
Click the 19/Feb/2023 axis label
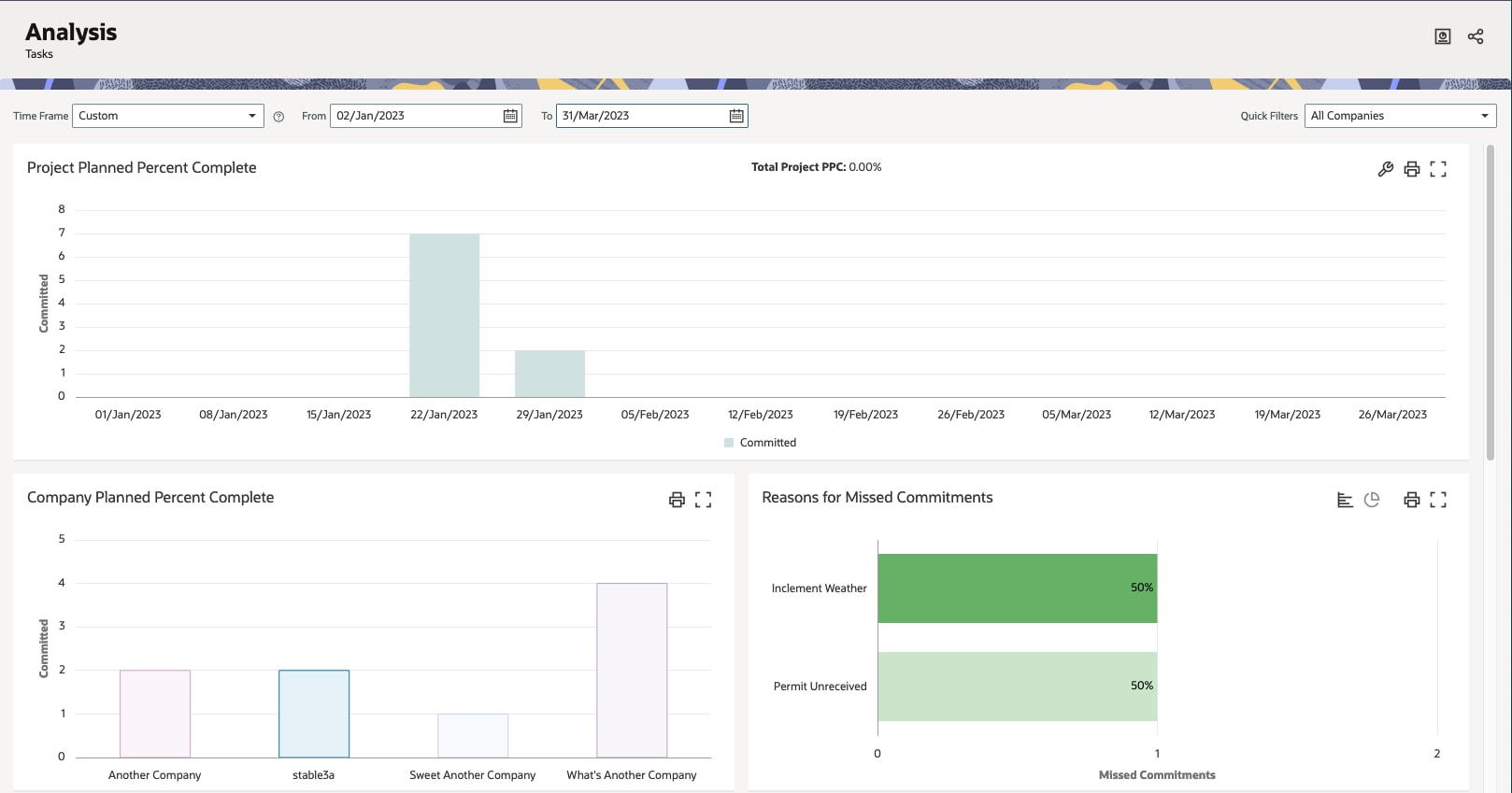865,415
